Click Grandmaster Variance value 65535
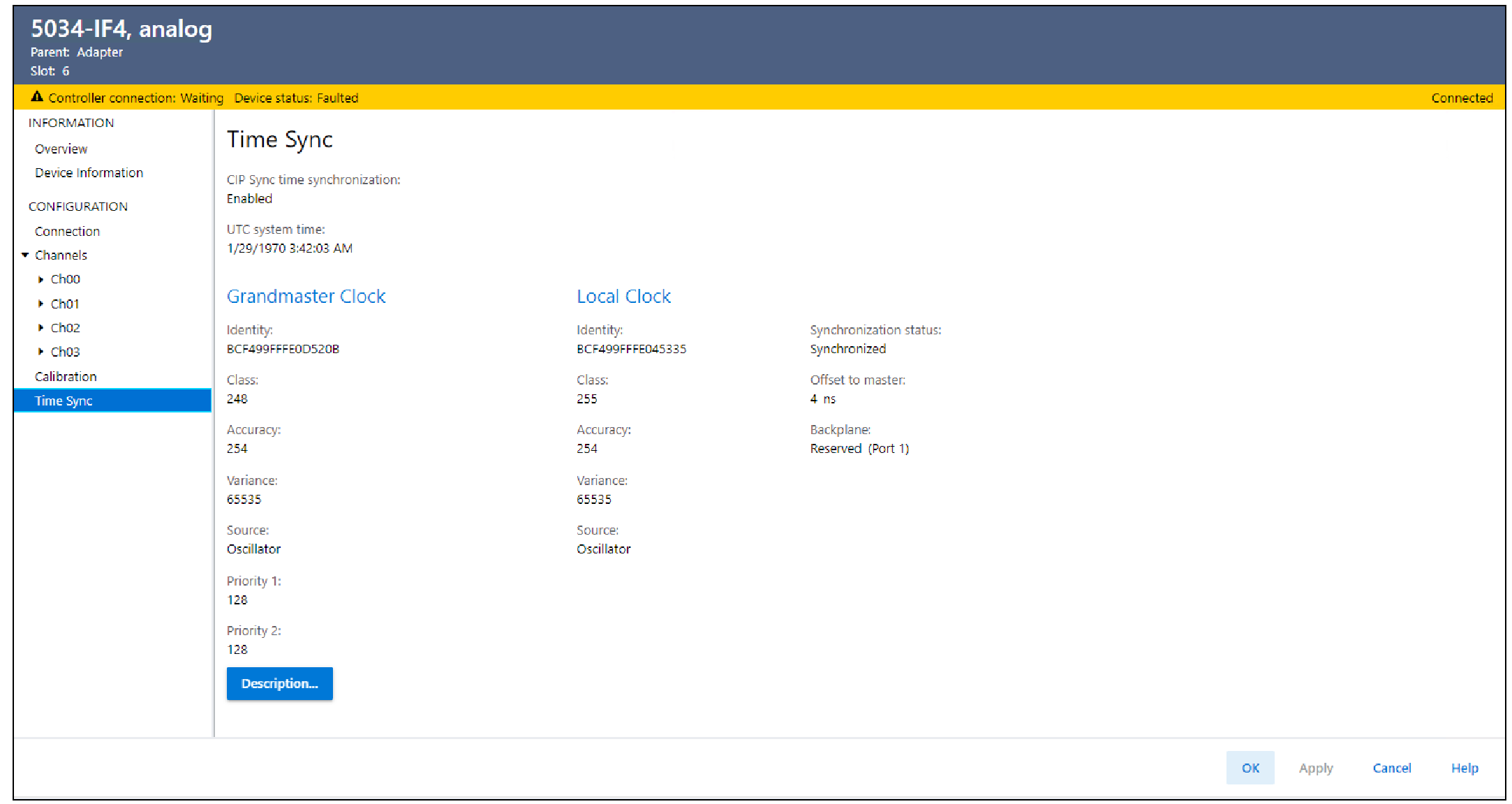The height and width of the screenshot is (804, 1512). click(244, 499)
